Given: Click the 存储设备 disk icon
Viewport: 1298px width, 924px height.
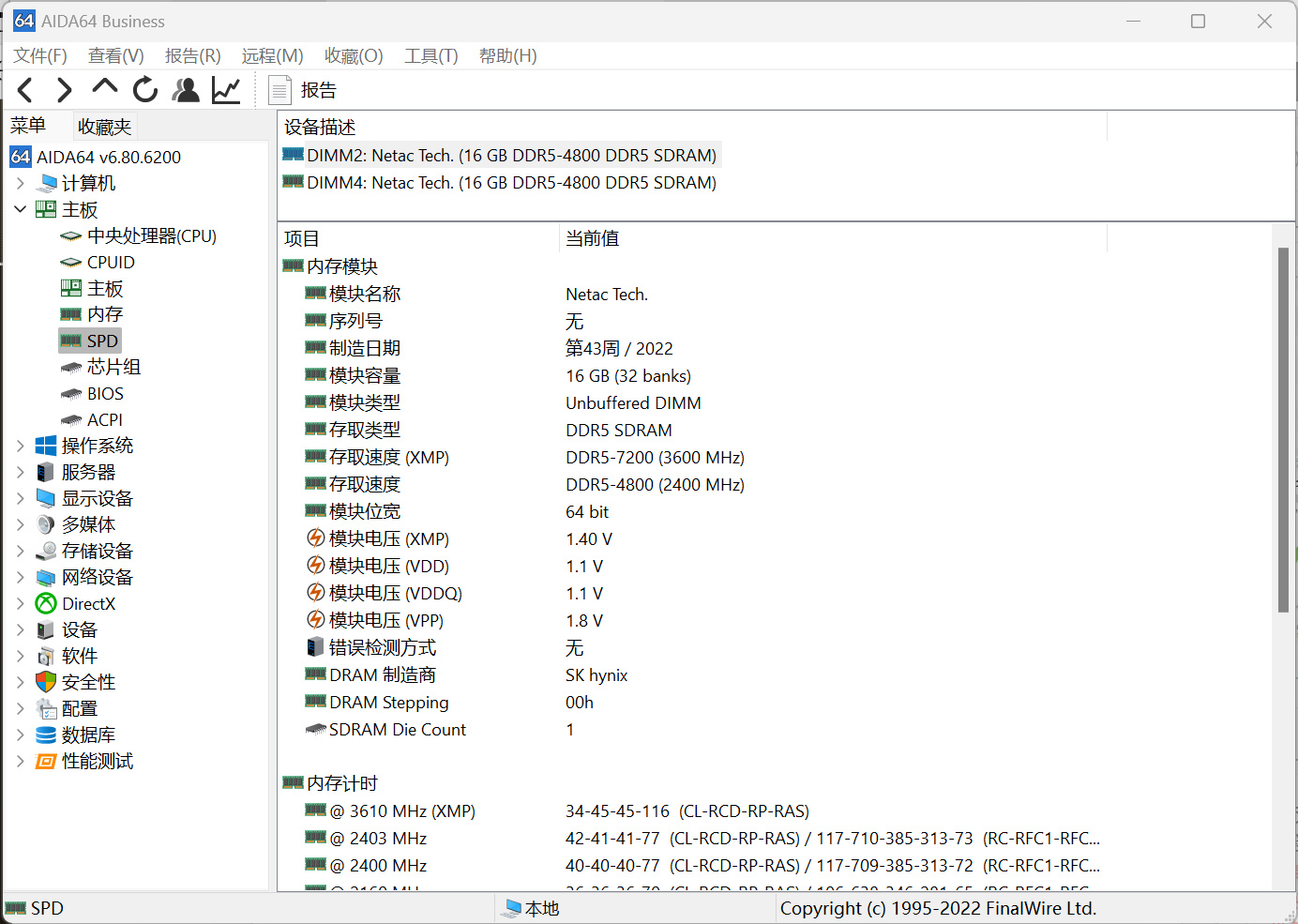Looking at the screenshot, I should pyautogui.click(x=46, y=551).
